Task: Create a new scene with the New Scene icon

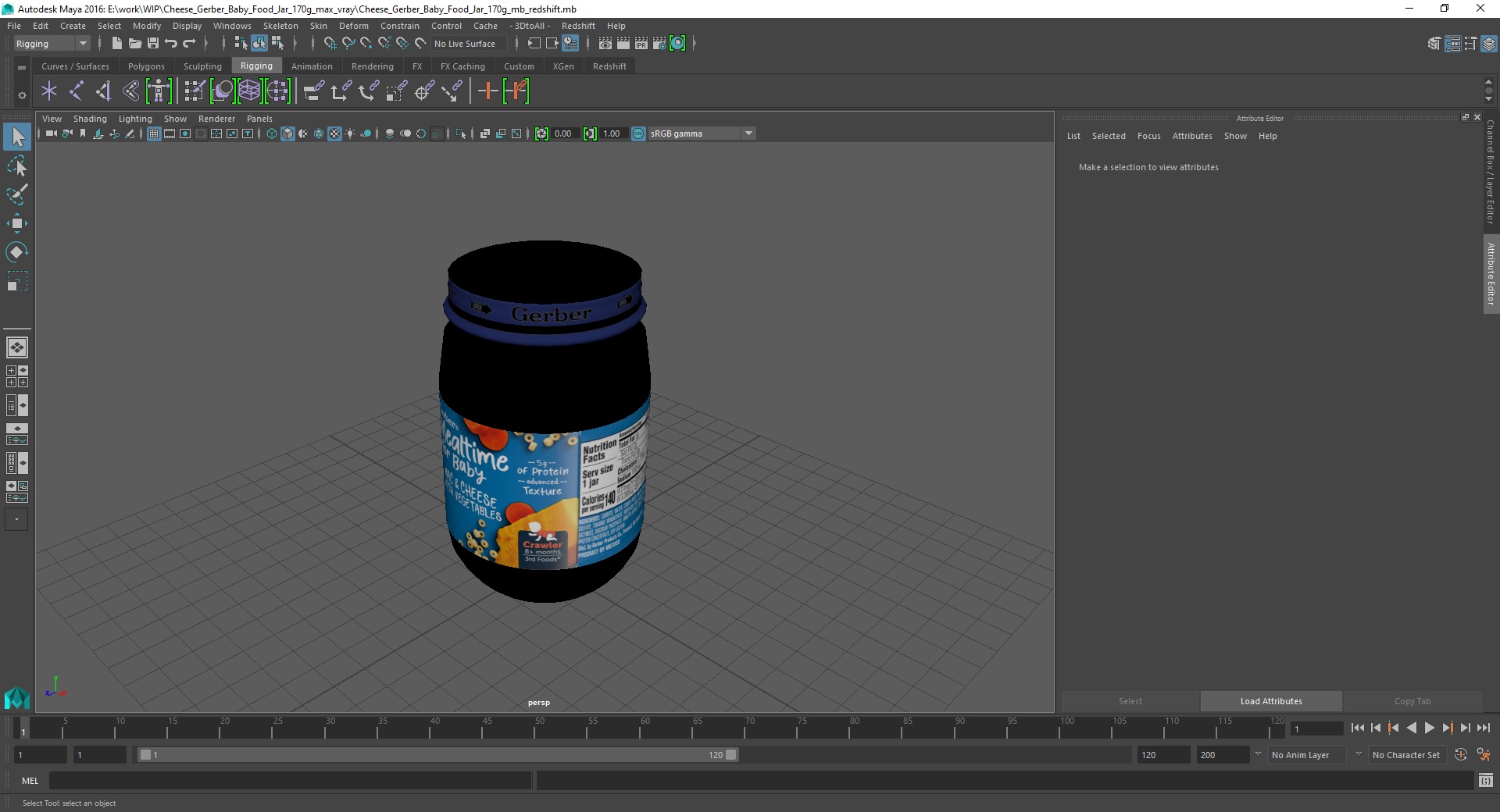Action: (x=116, y=44)
